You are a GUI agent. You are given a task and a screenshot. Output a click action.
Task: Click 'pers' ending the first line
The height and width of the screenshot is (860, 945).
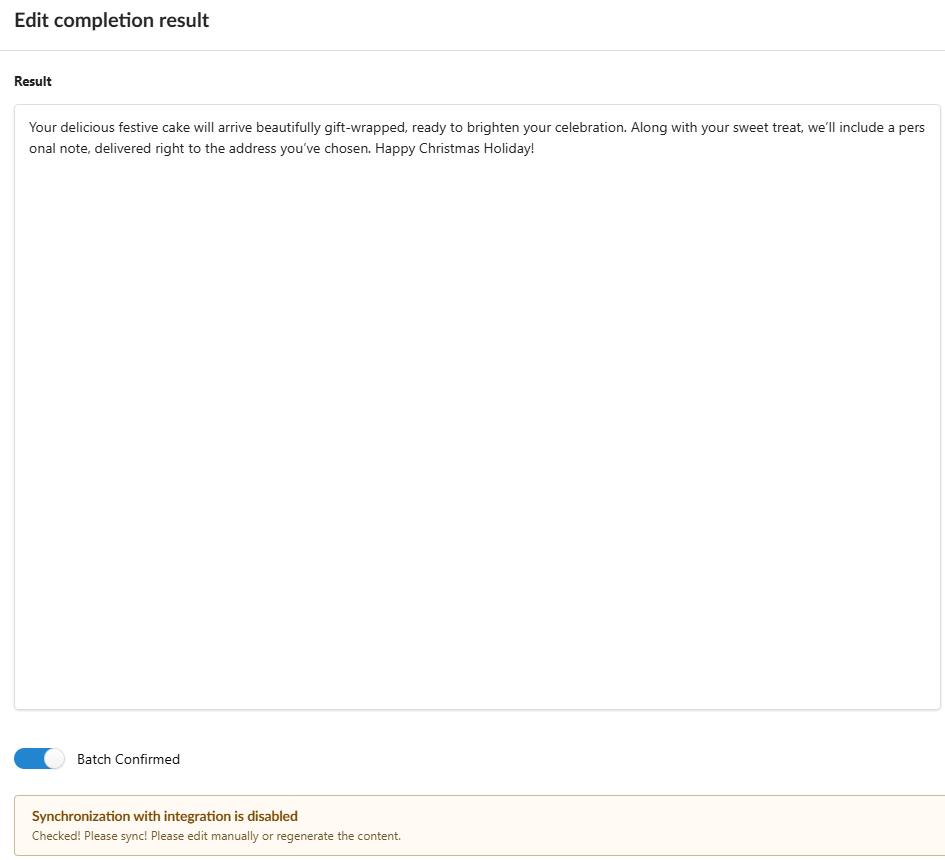pos(912,128)
